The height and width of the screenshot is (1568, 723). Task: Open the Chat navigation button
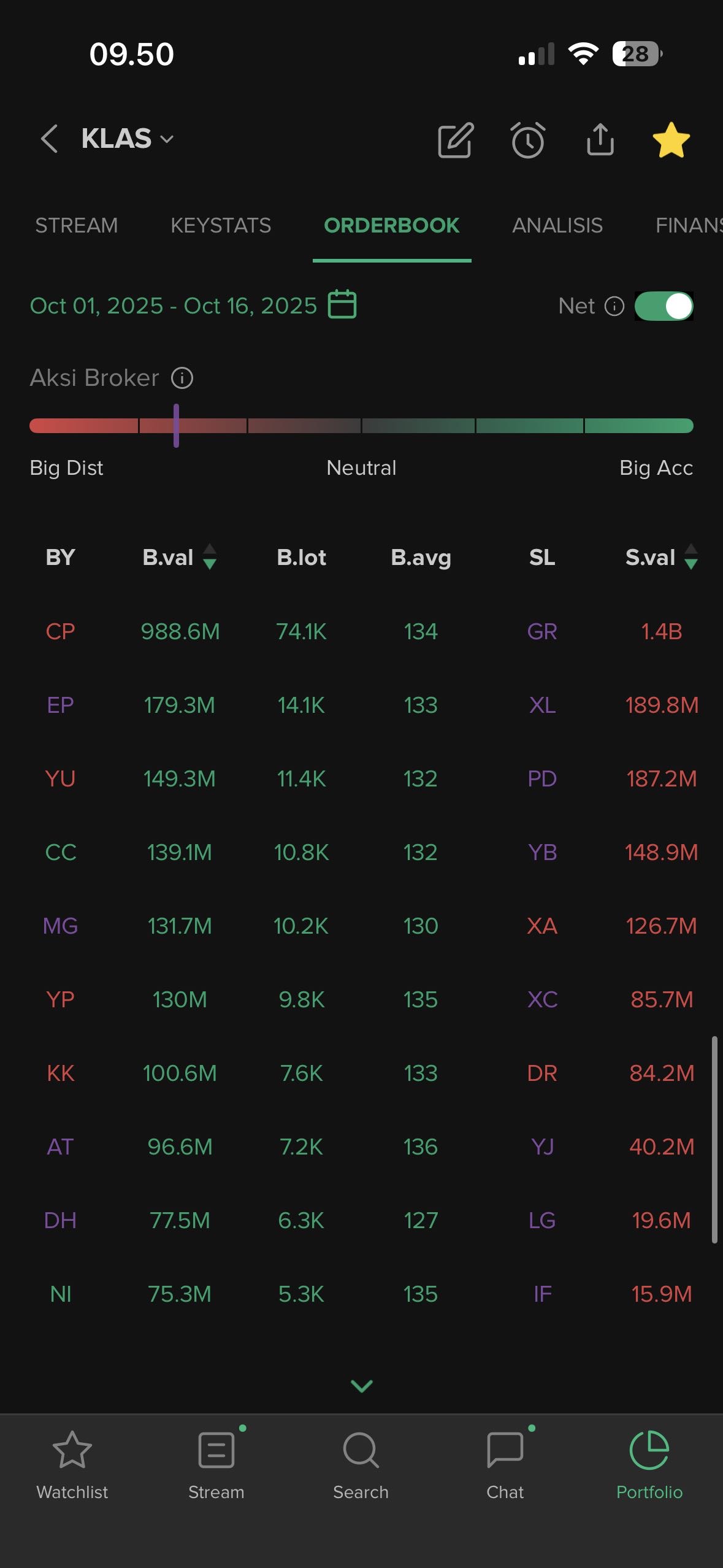click(505, 1464)
